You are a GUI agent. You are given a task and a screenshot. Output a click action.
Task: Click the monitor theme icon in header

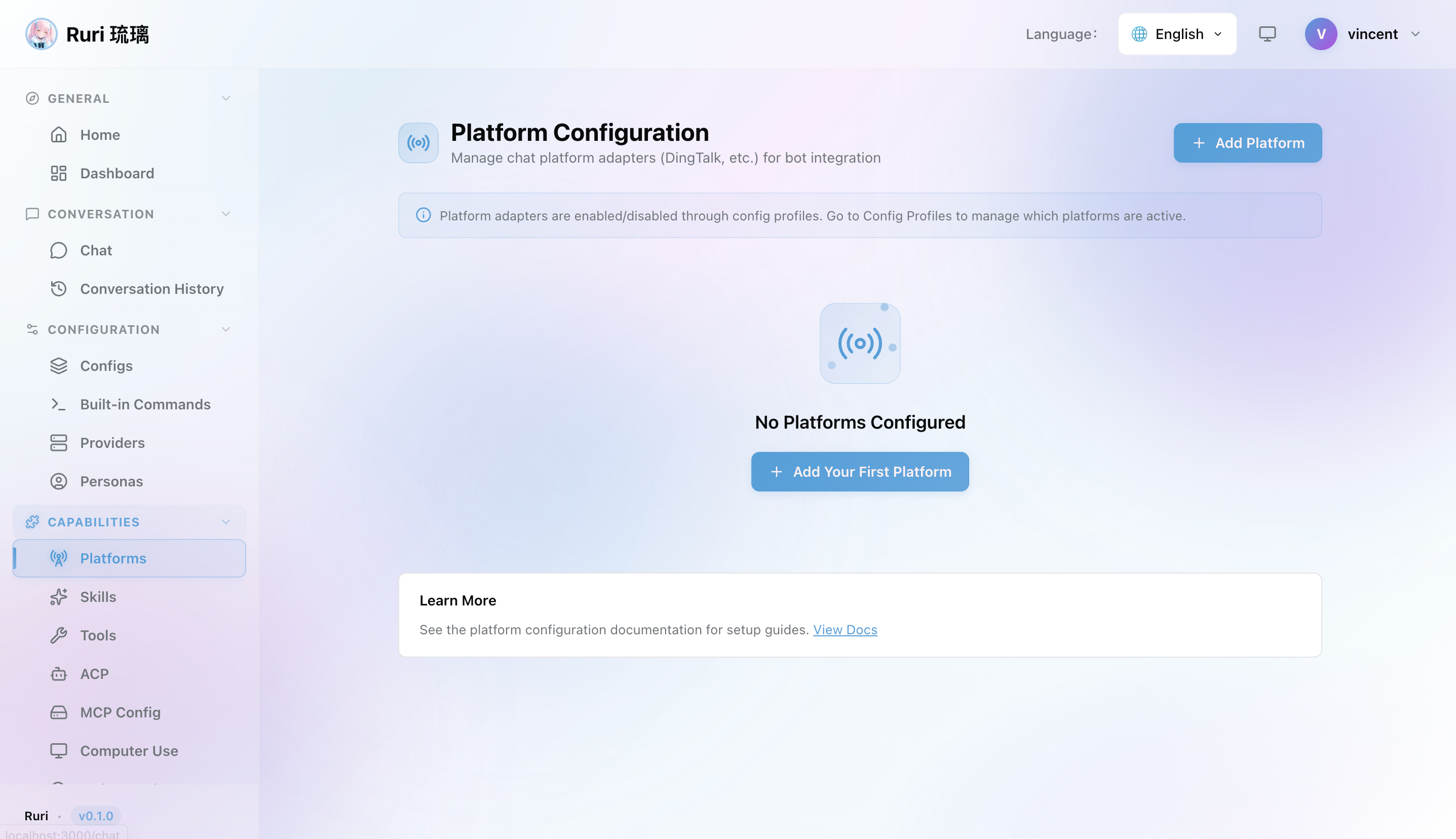tap(1267, 34)
